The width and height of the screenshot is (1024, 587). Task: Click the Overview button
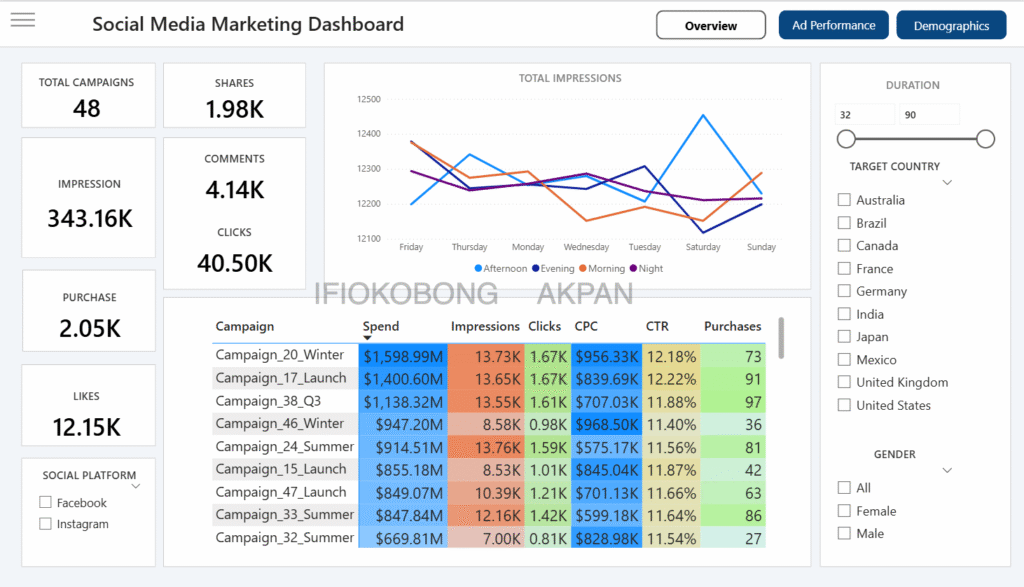tap(710, 26)
